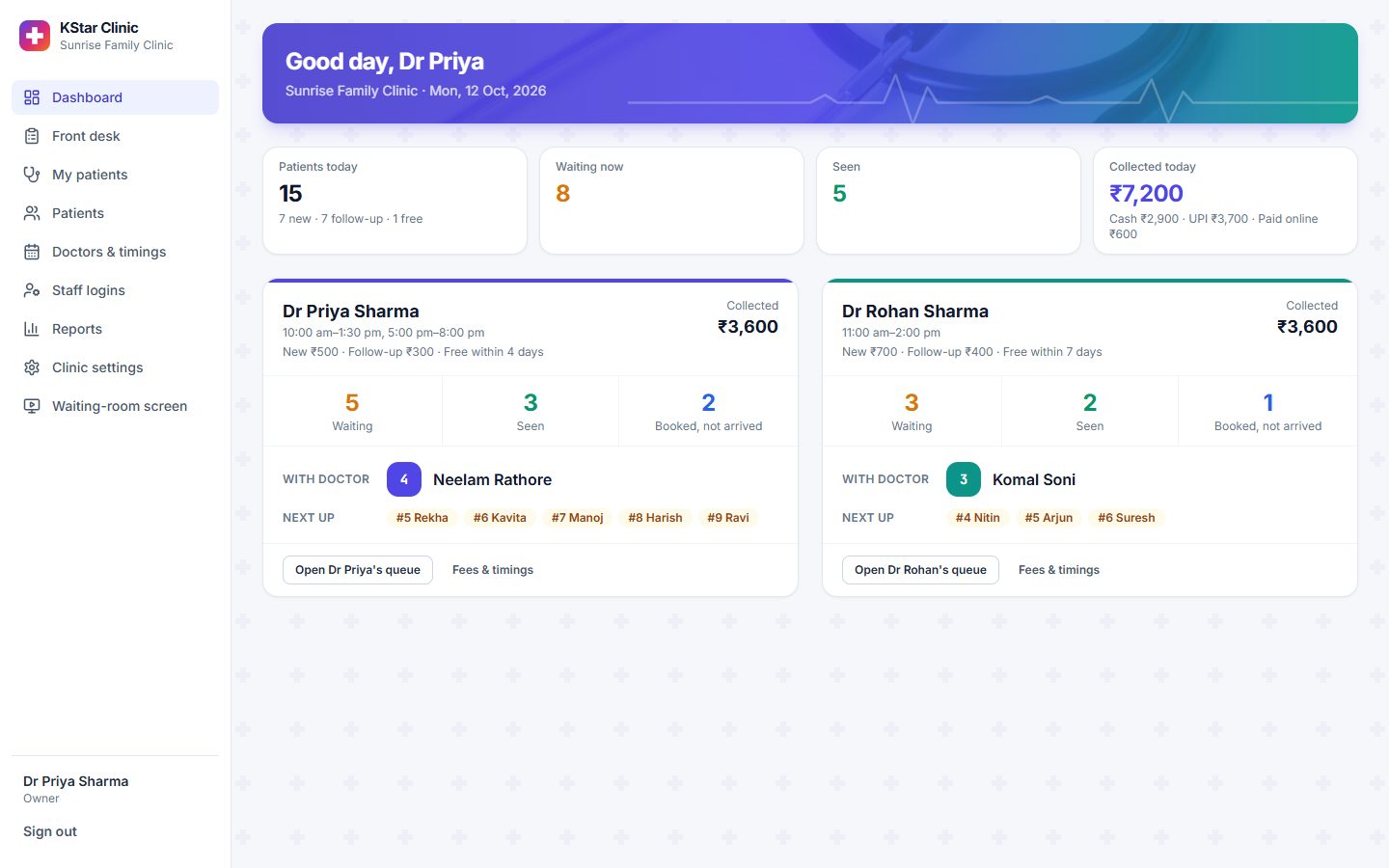Screen dimensions: 1389x868
Task: Open Fees & timings for Dr Rohan
Action: [x=1059, y=570]
